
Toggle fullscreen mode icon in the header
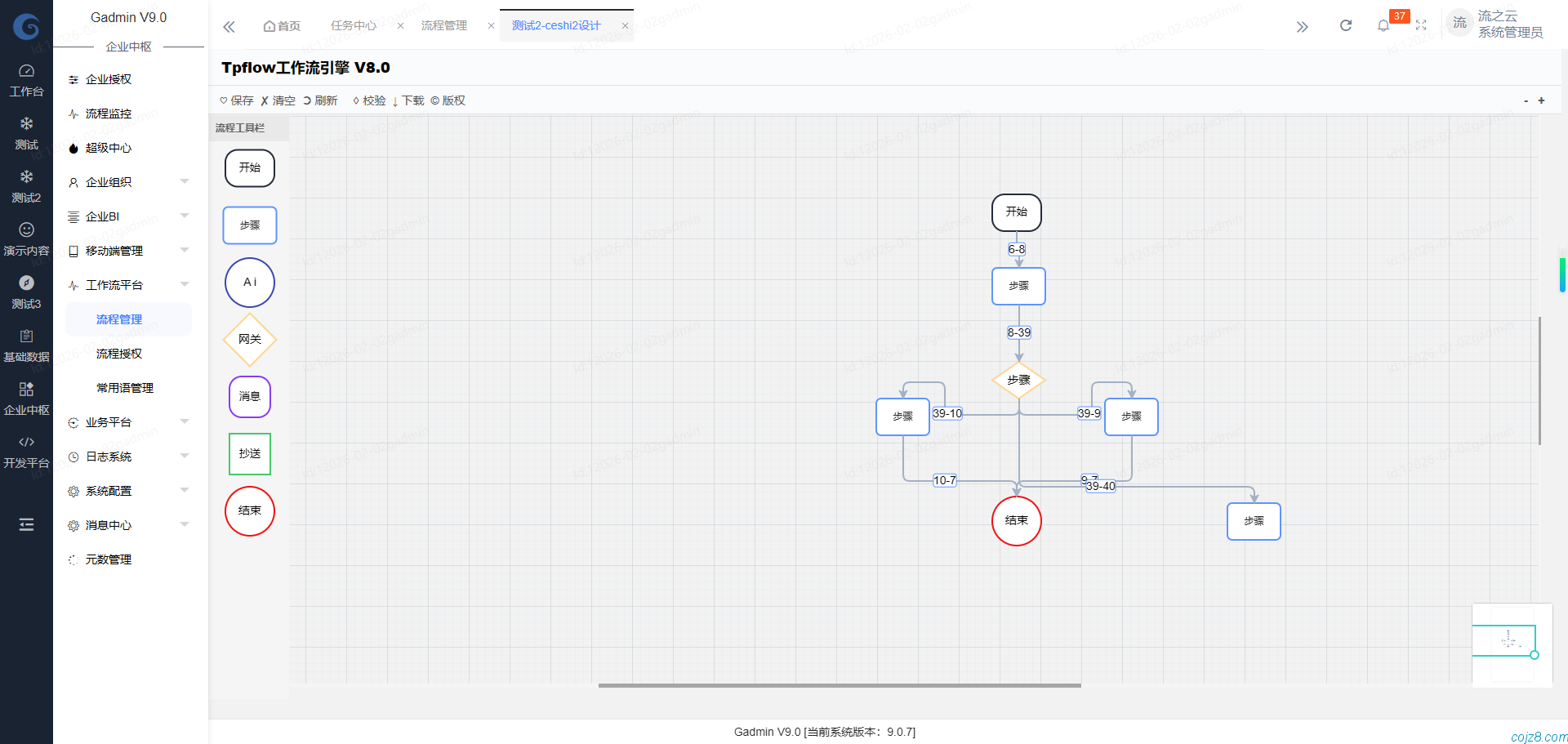click(1421, 25)
